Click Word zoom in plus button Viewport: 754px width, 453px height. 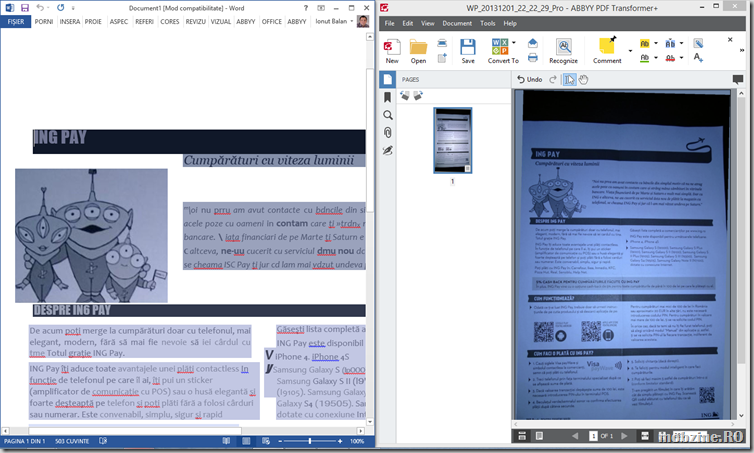340,441
